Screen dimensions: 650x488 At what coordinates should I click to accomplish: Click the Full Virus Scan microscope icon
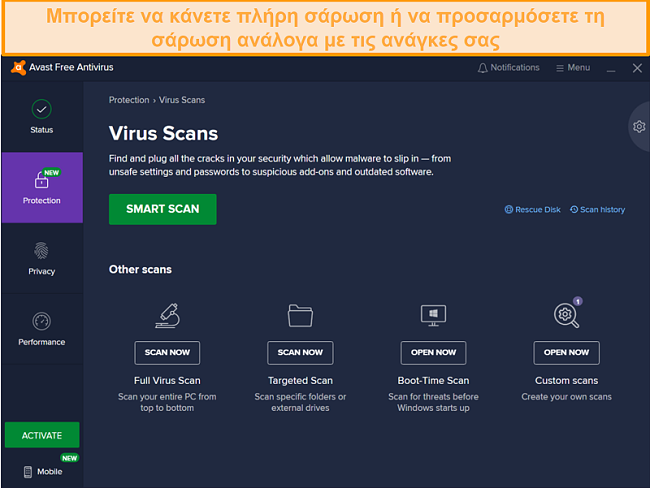point(167,316)
